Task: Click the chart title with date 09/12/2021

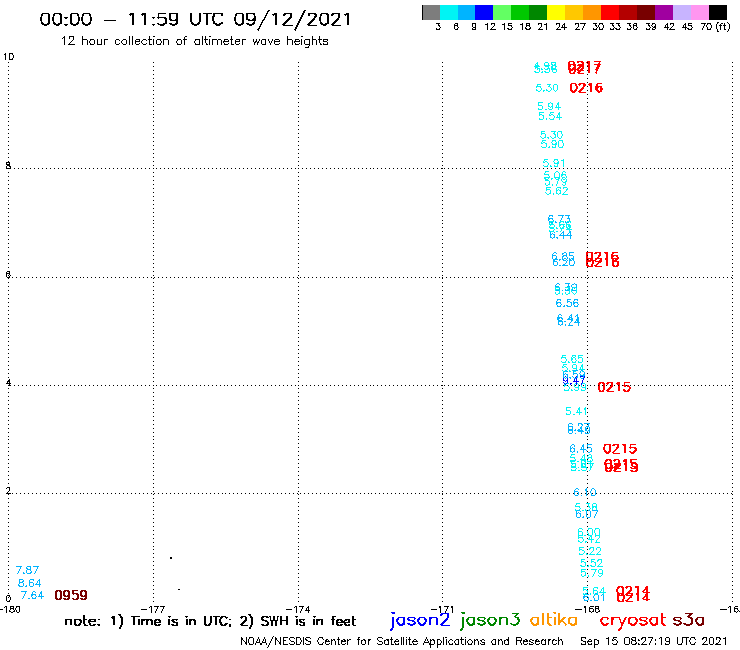Action: point(195,19)
